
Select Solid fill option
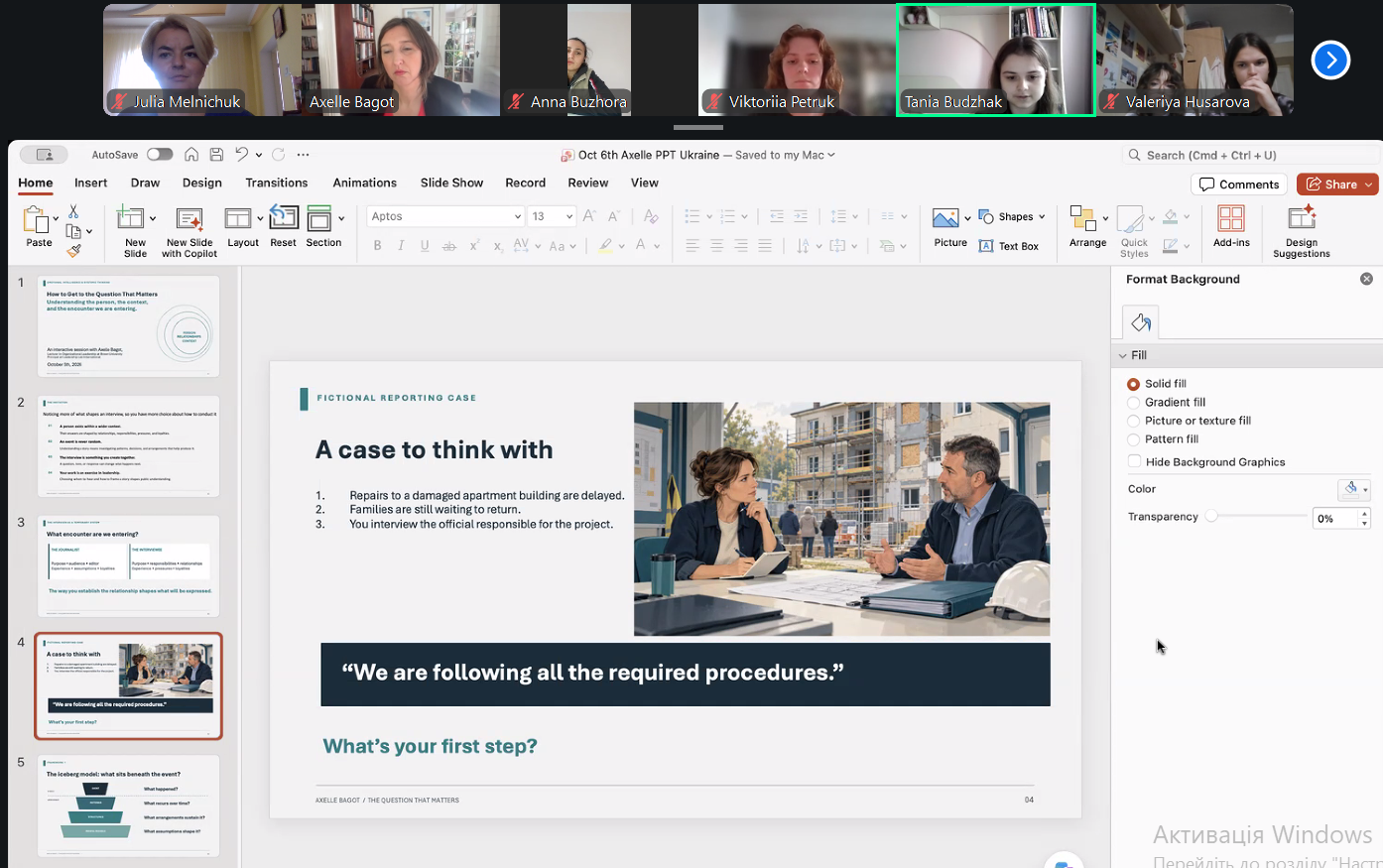[1133, 384]
